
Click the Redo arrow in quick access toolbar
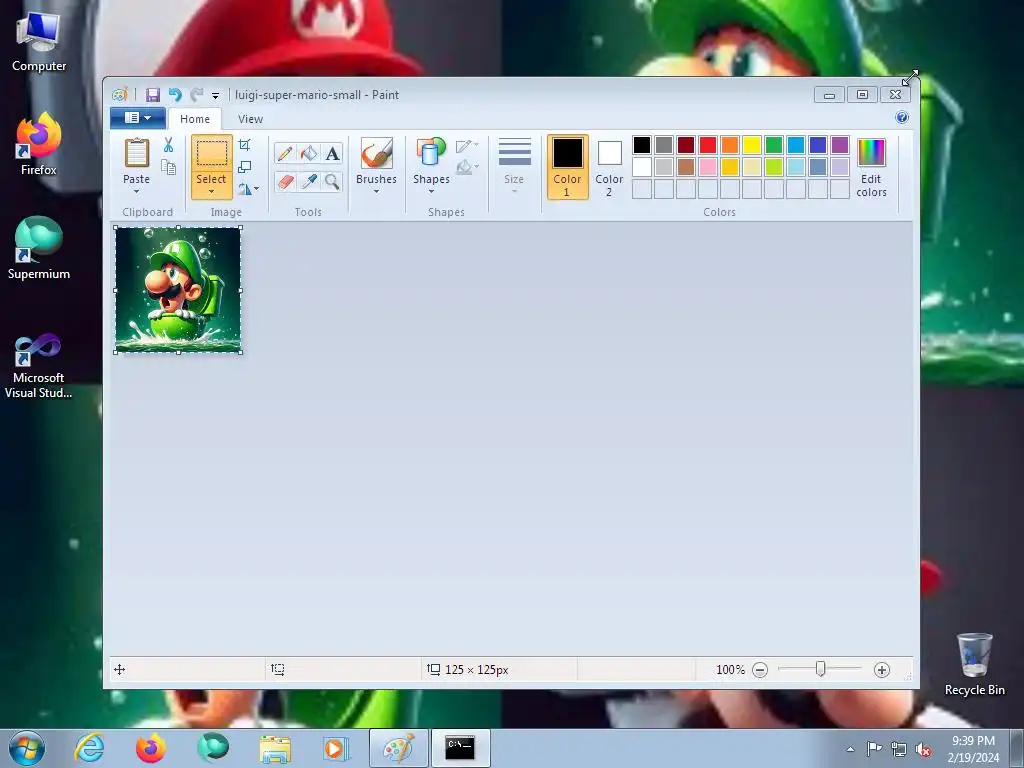point(197,95)
